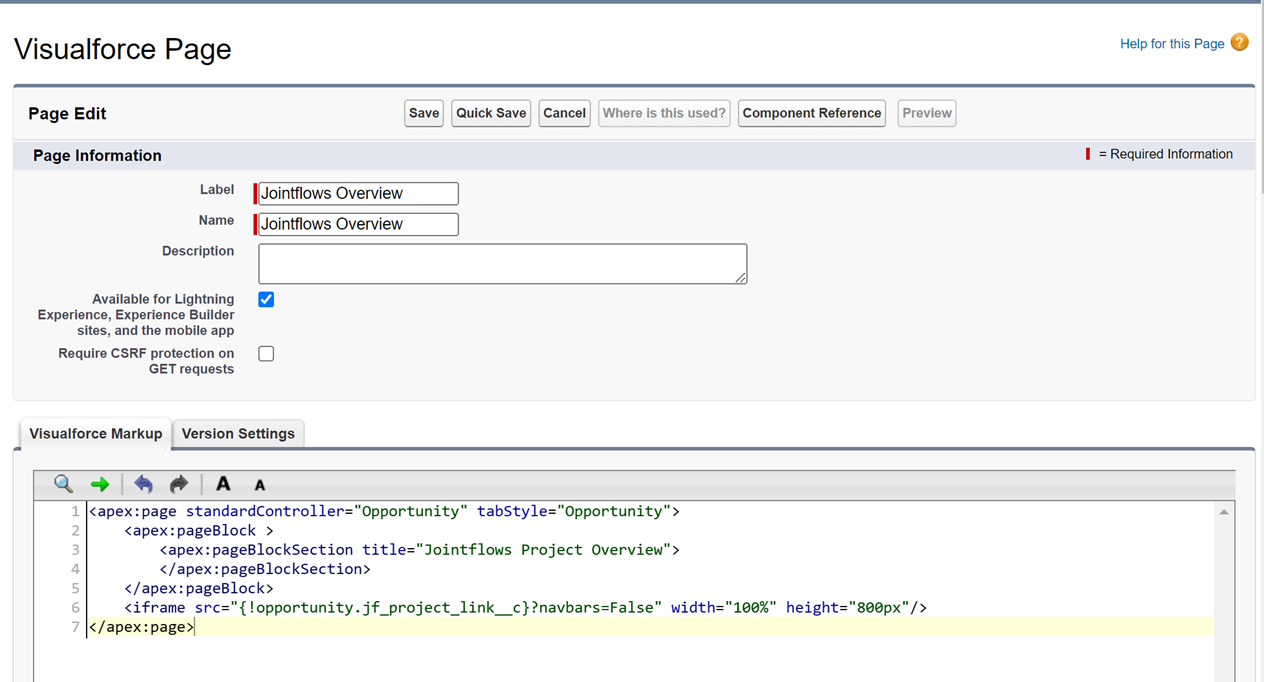Click the search magnifier icon in editor toolbar
The width and height of the screenshot is (1264, 682).
63,484
